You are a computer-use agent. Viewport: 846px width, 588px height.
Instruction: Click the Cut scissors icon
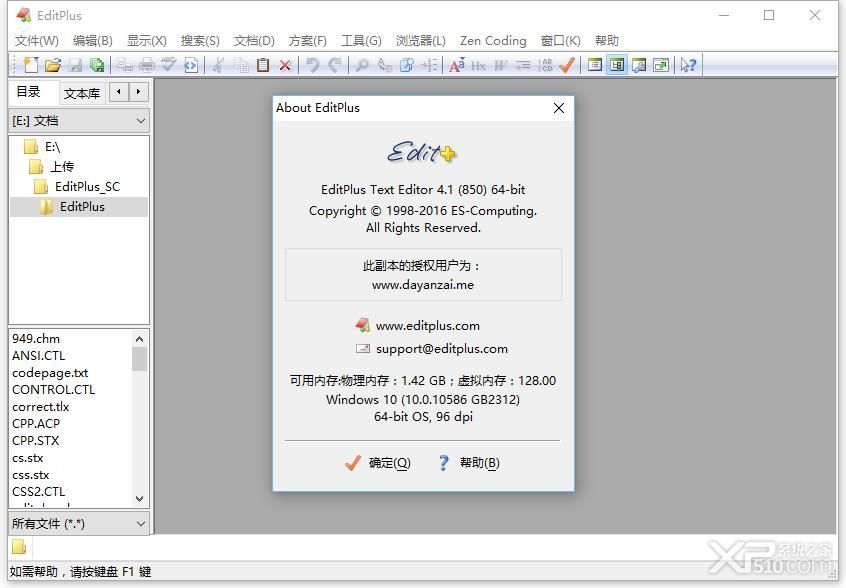coord(219,65)
